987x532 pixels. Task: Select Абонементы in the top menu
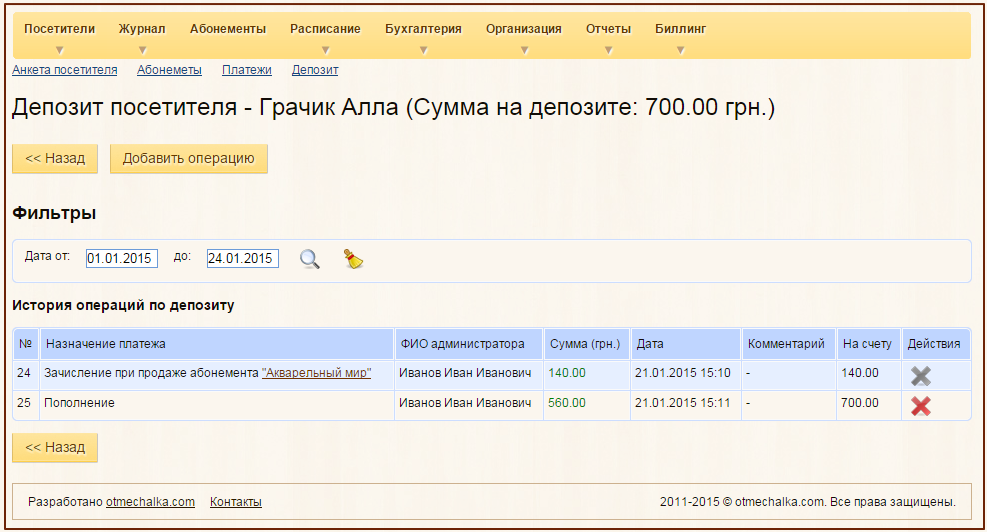coord(228,30)
